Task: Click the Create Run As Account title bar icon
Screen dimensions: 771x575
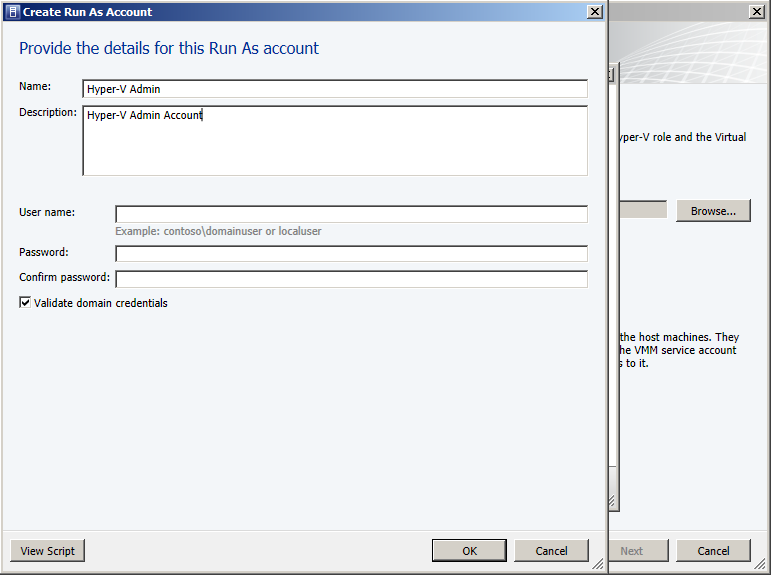Action: pos(11,12)
